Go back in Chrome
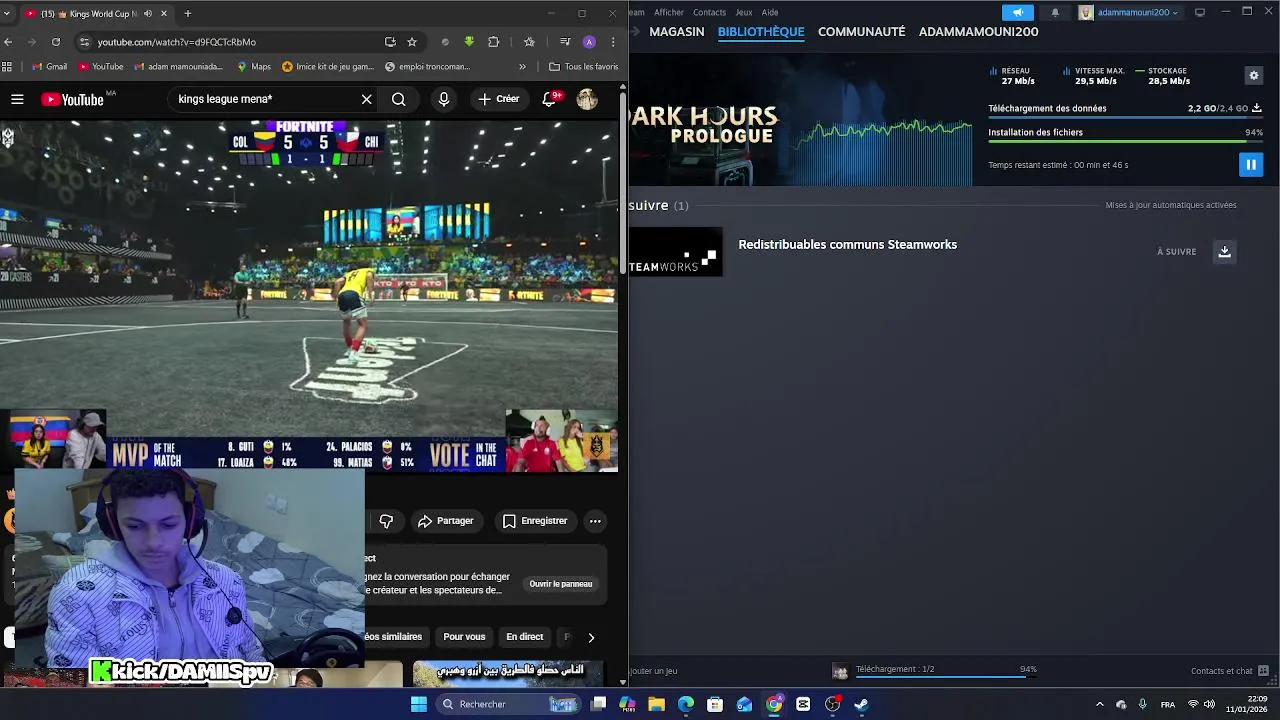This screenshot has width=1280, height=720. point(8,42)
